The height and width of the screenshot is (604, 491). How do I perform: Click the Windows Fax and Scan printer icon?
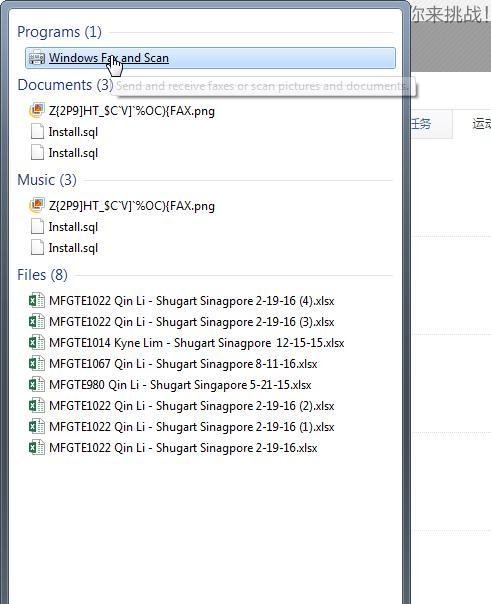click(37, 58)
